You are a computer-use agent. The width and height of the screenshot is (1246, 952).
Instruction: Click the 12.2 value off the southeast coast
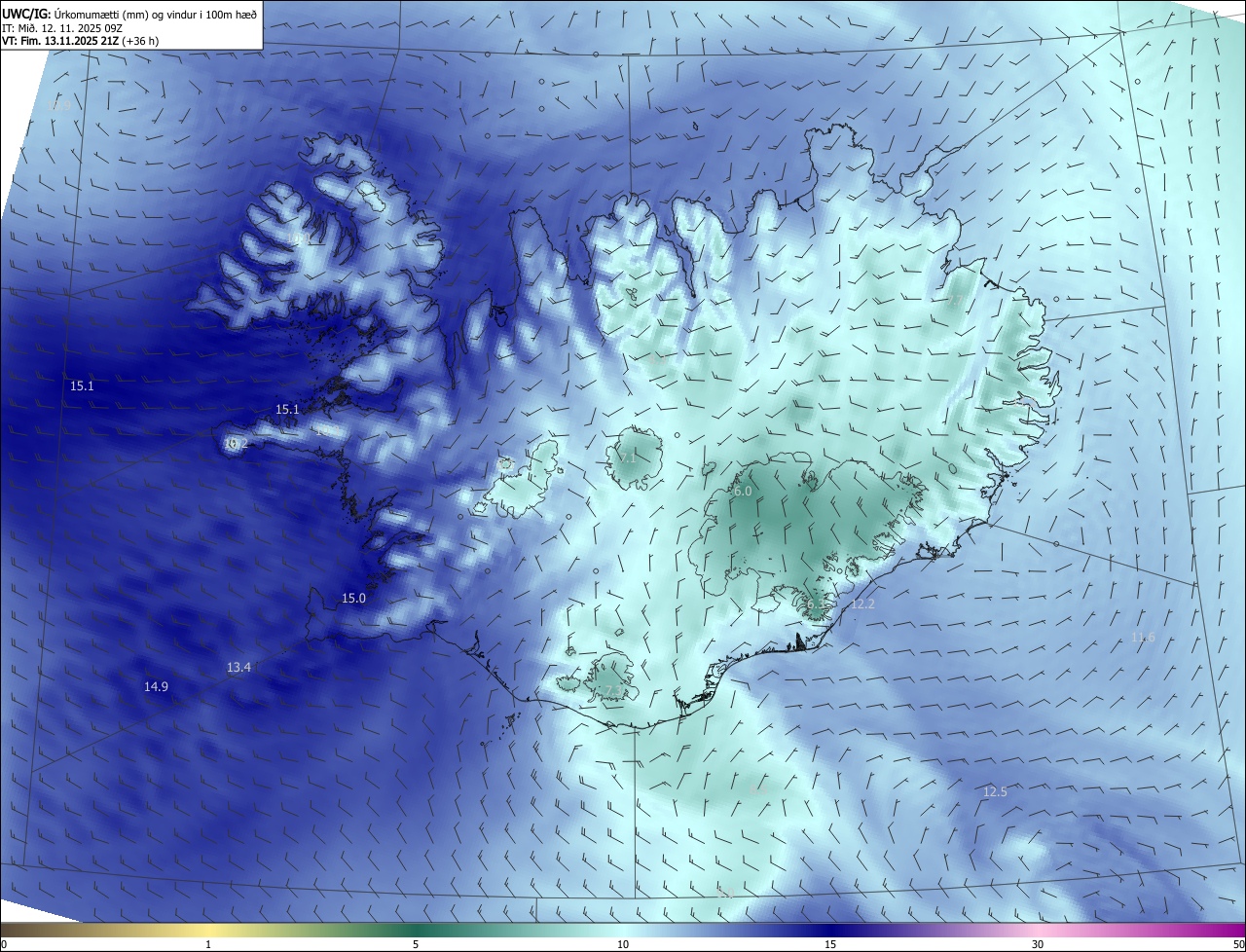click(862, 604)
